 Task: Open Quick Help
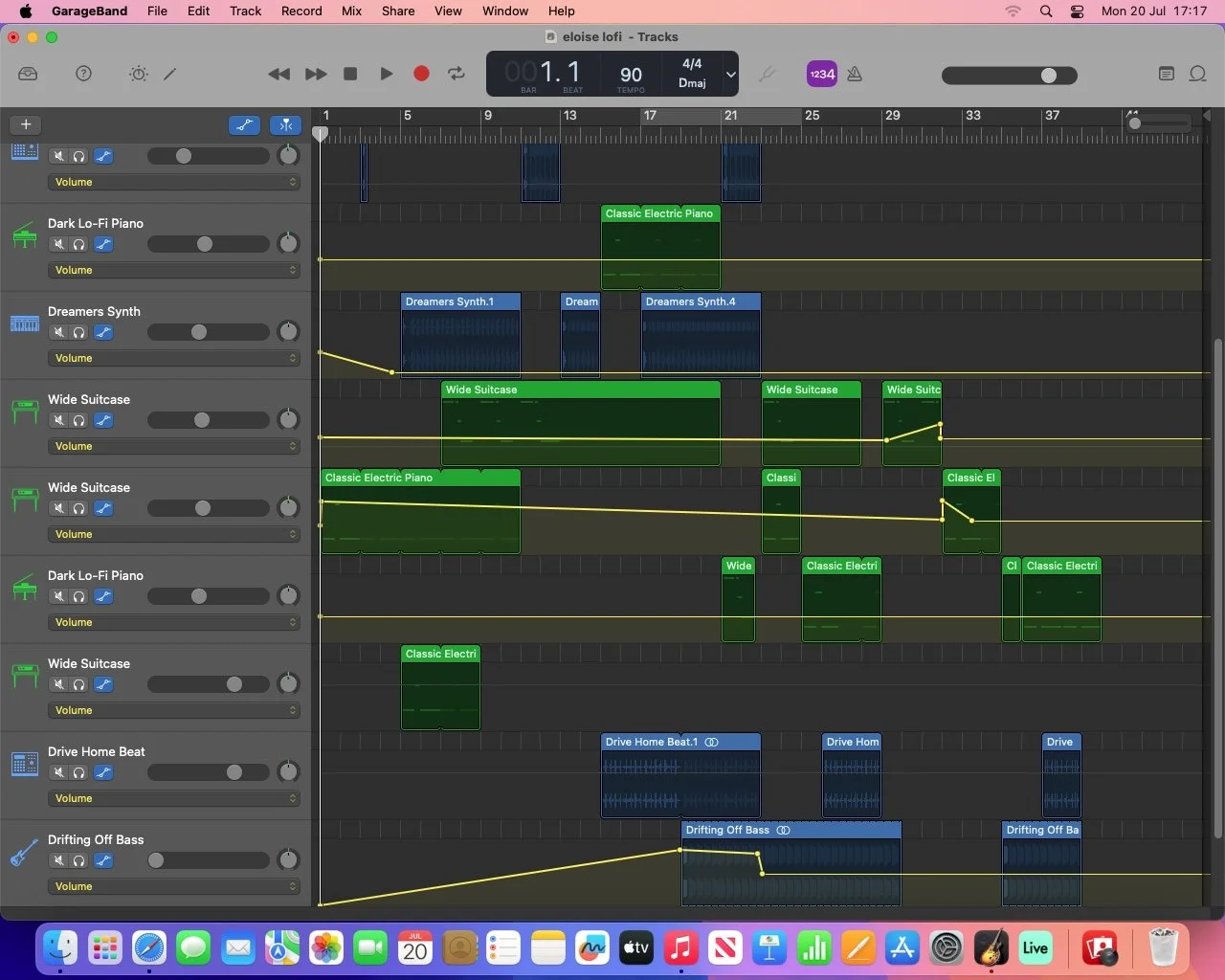pos(84,74)
